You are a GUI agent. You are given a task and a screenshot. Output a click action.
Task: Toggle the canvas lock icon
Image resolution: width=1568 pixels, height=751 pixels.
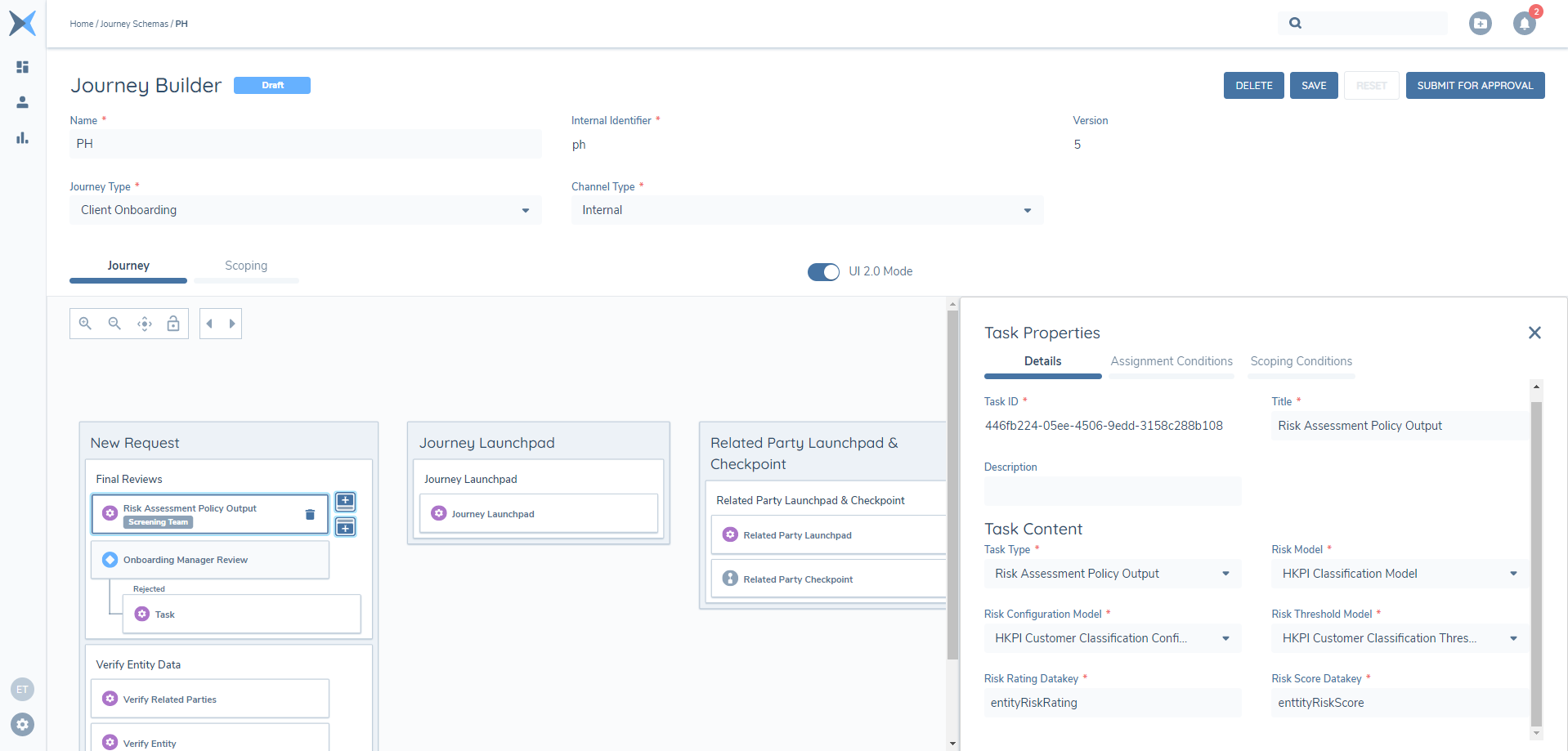[173, 324]
